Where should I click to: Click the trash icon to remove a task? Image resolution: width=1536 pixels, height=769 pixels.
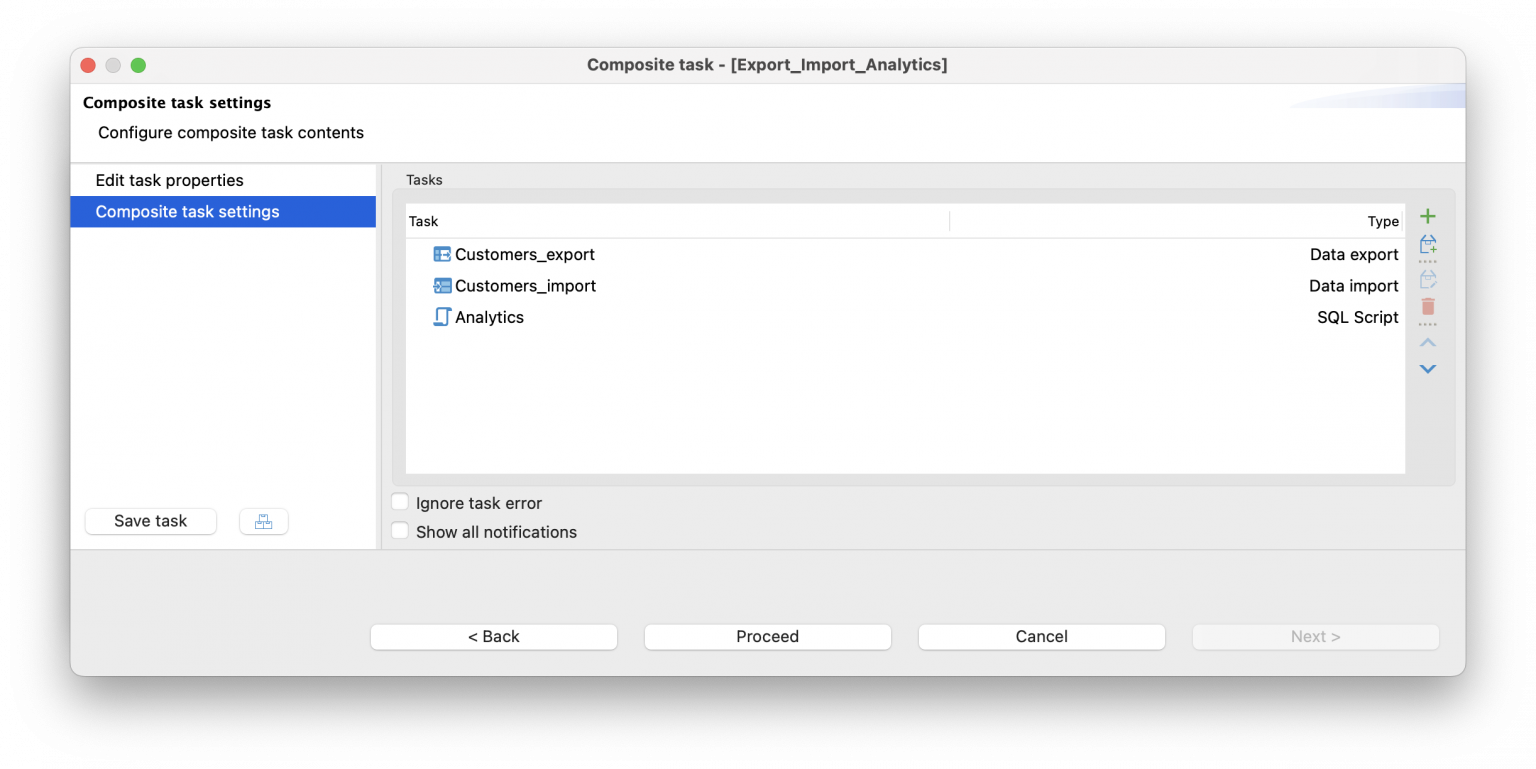pos(1427,308)
